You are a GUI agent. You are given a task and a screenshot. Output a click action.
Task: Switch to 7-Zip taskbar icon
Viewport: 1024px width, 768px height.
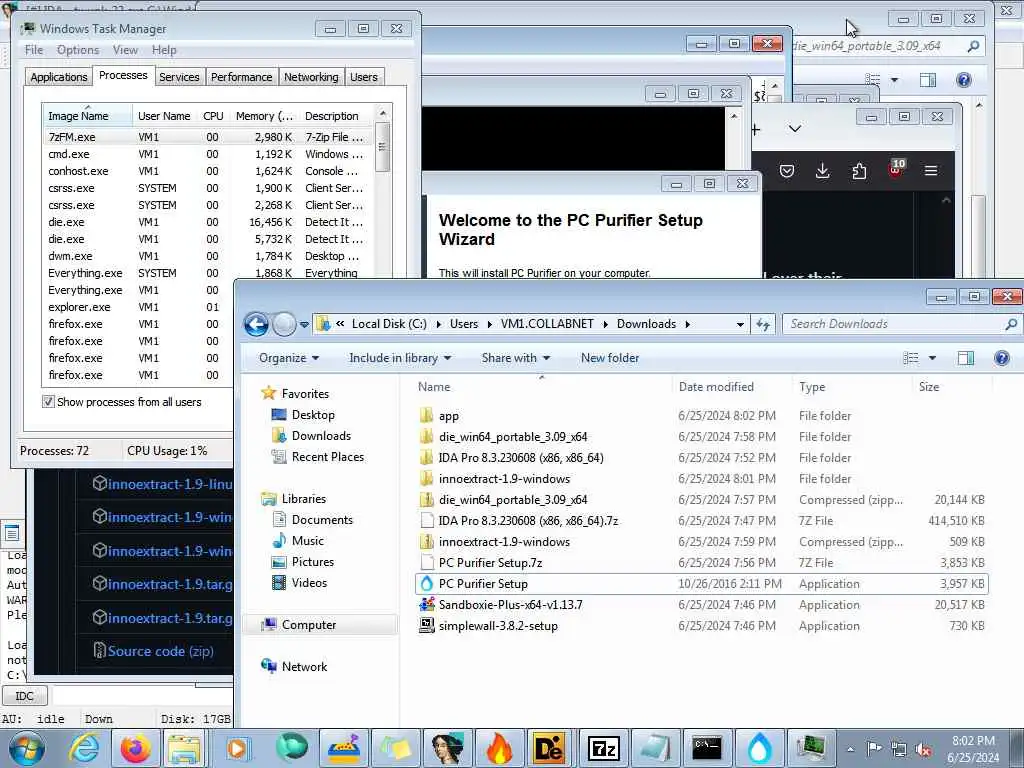tap(603, 748)
